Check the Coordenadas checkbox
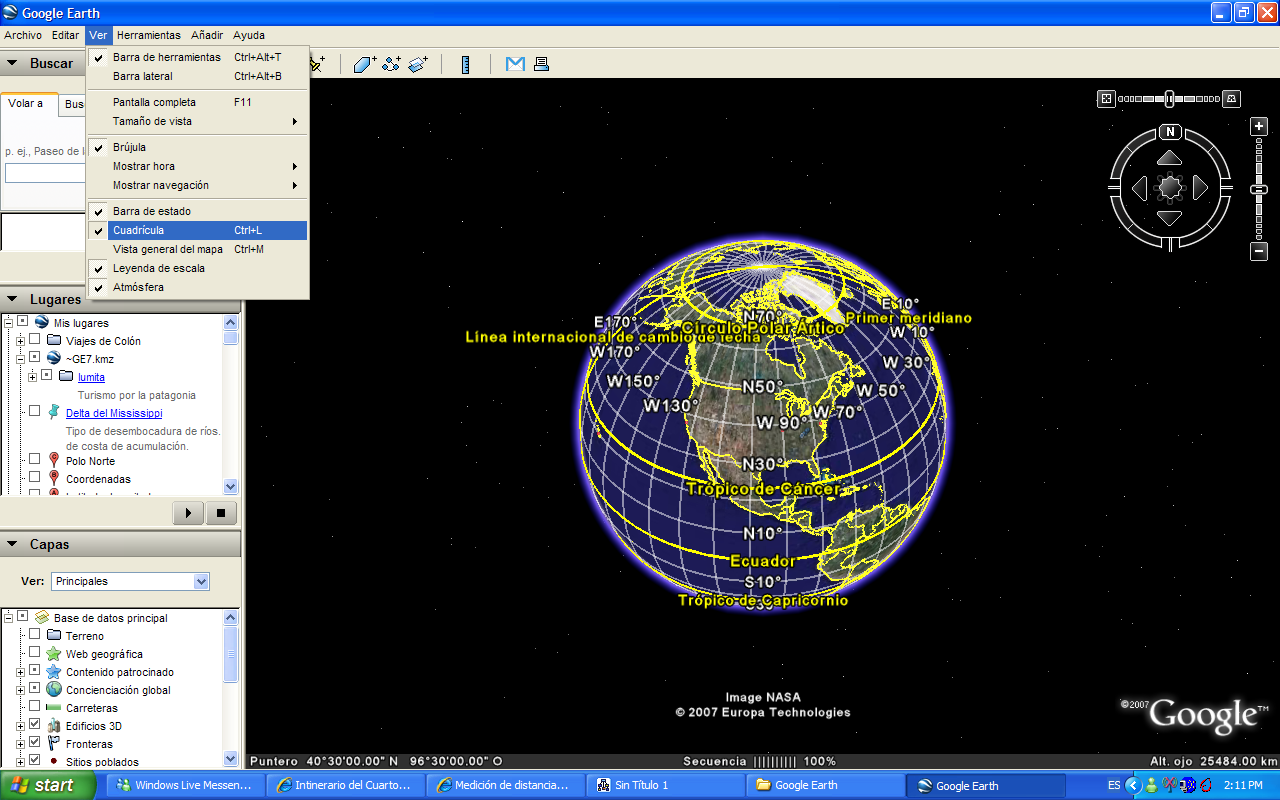1280x800 pixels. [35, 477]
